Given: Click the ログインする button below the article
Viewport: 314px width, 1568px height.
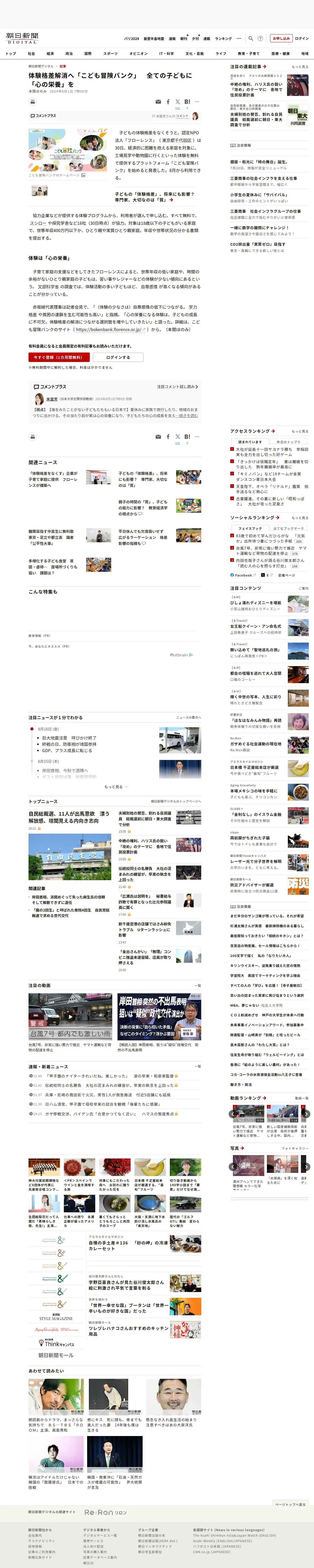Looking at the screenshot, I should [118, 357].
